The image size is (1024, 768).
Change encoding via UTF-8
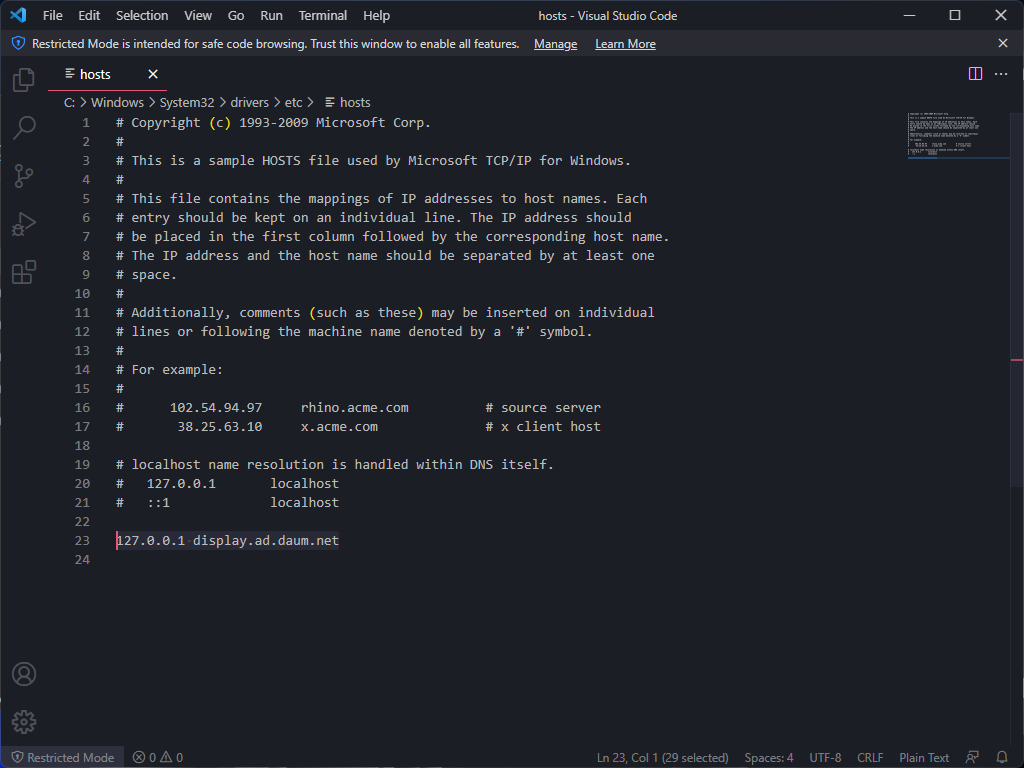click(825, 758)
